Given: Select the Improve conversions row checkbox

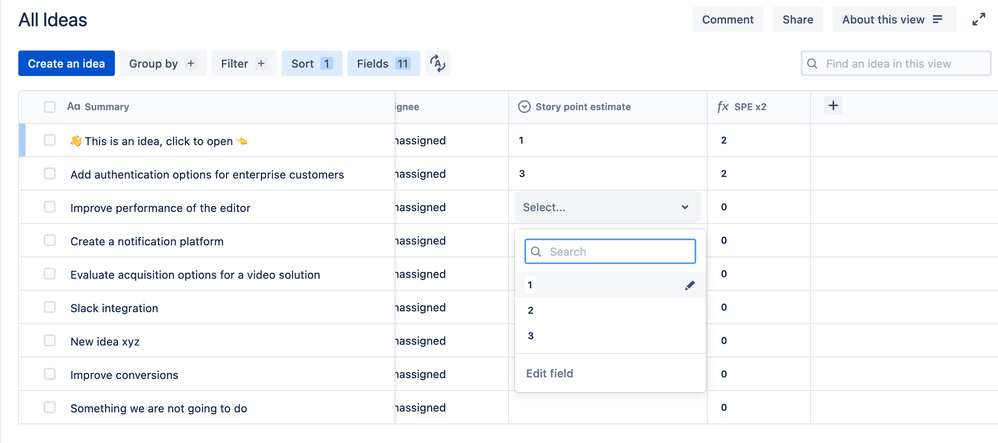Looking at the screenshot, I should 50,375.
